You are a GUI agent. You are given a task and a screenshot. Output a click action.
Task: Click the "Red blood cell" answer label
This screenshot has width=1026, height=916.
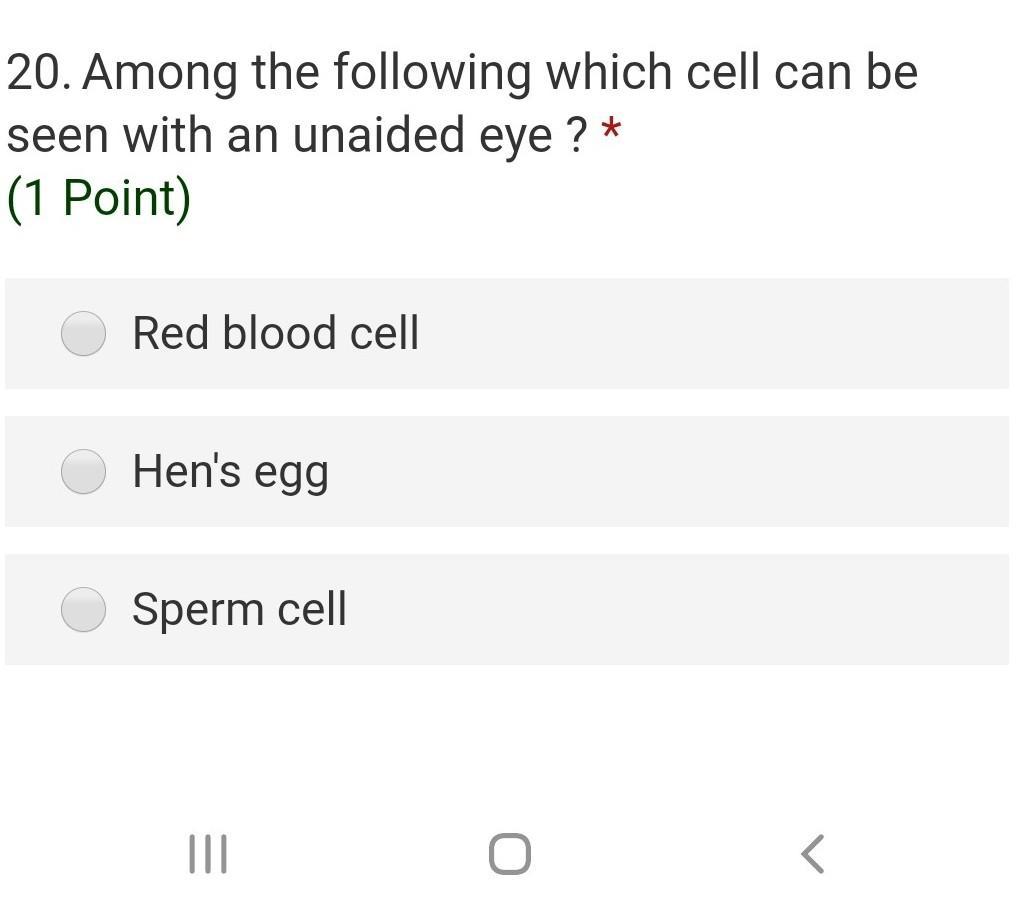click(275, 334)
